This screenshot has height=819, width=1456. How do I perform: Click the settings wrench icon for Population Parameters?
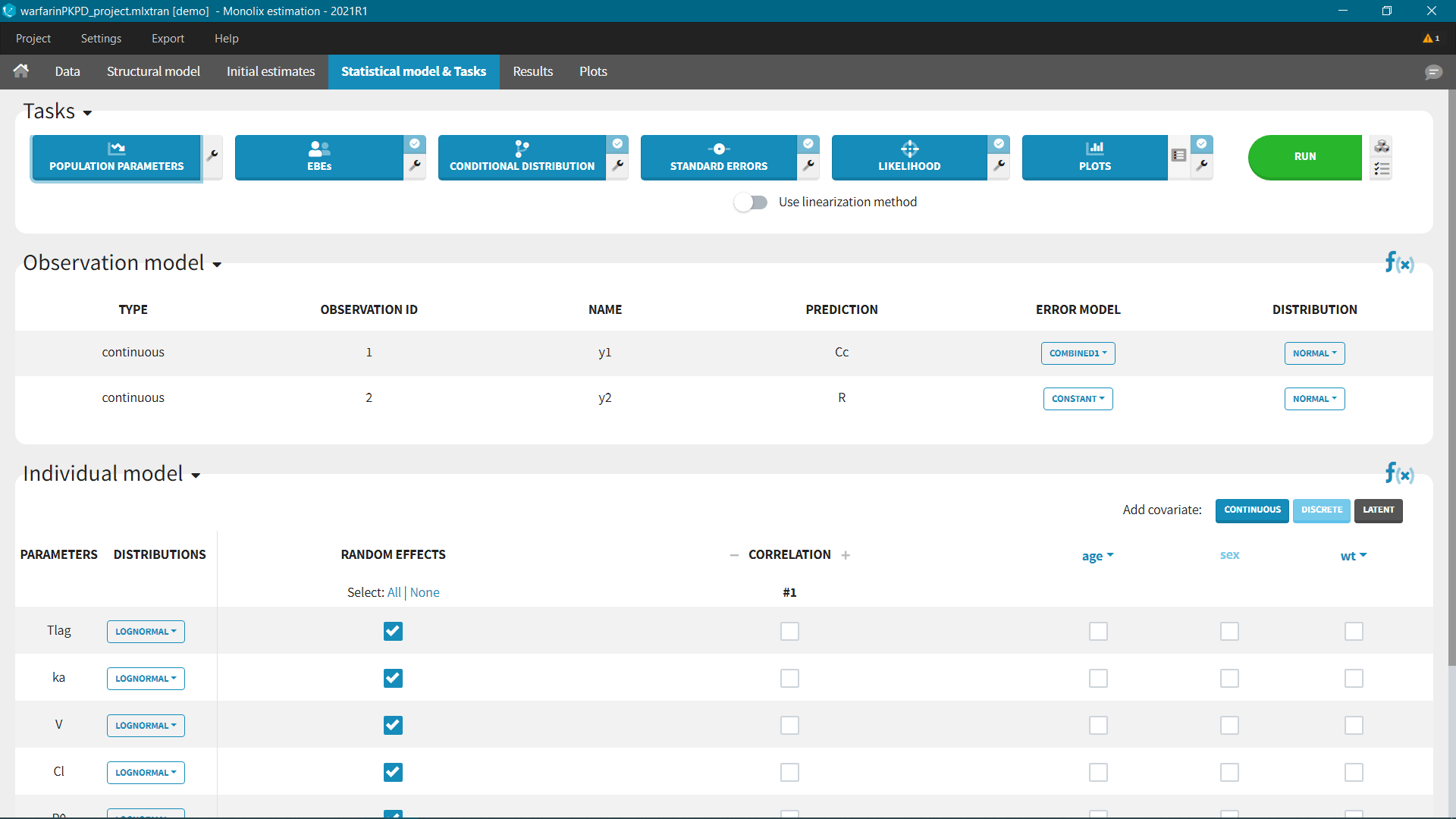(x=213, y=156)
